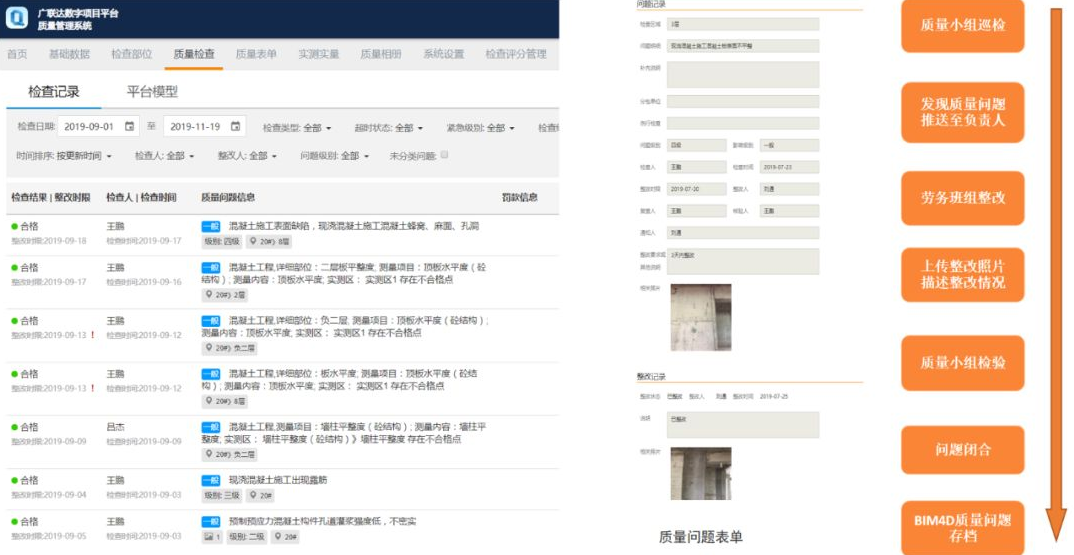
Task: Click the end date field 2019-11-19
Action: tap(204, 127)
